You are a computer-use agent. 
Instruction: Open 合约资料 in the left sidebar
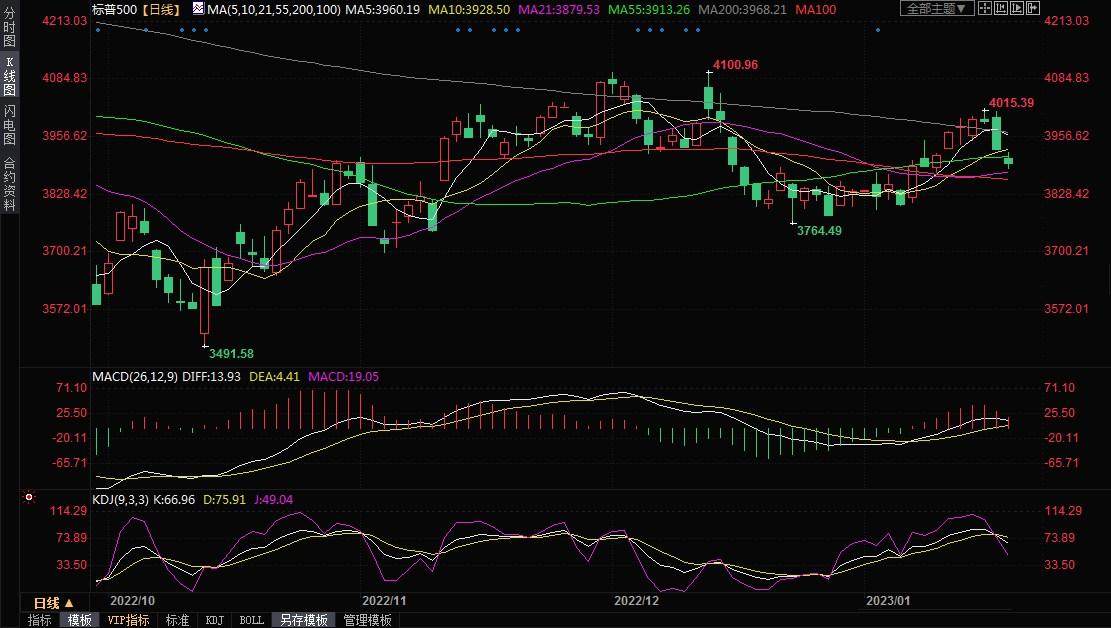pyautogui.click(x=9, y=183)
